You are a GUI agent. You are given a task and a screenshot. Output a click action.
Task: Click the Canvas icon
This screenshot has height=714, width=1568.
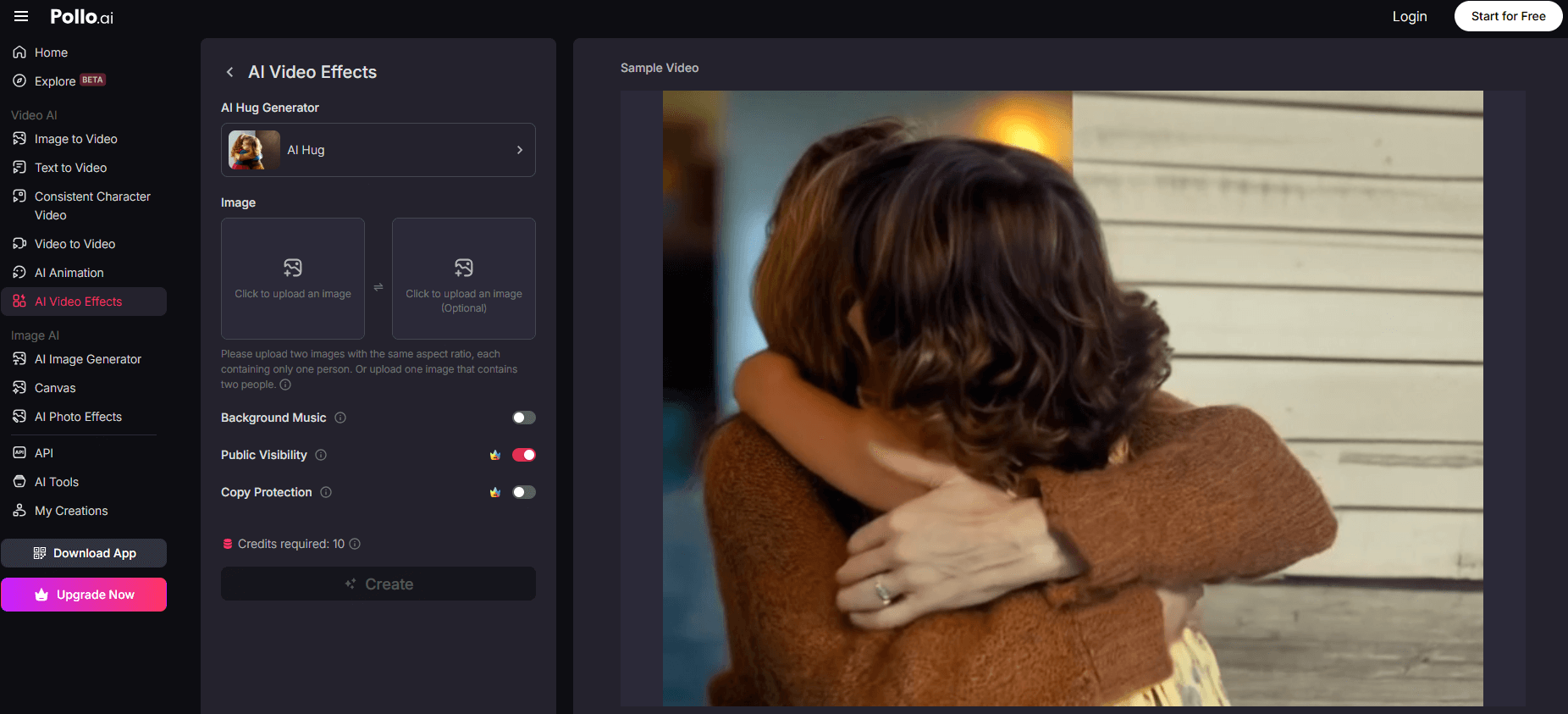pos(19,387)
